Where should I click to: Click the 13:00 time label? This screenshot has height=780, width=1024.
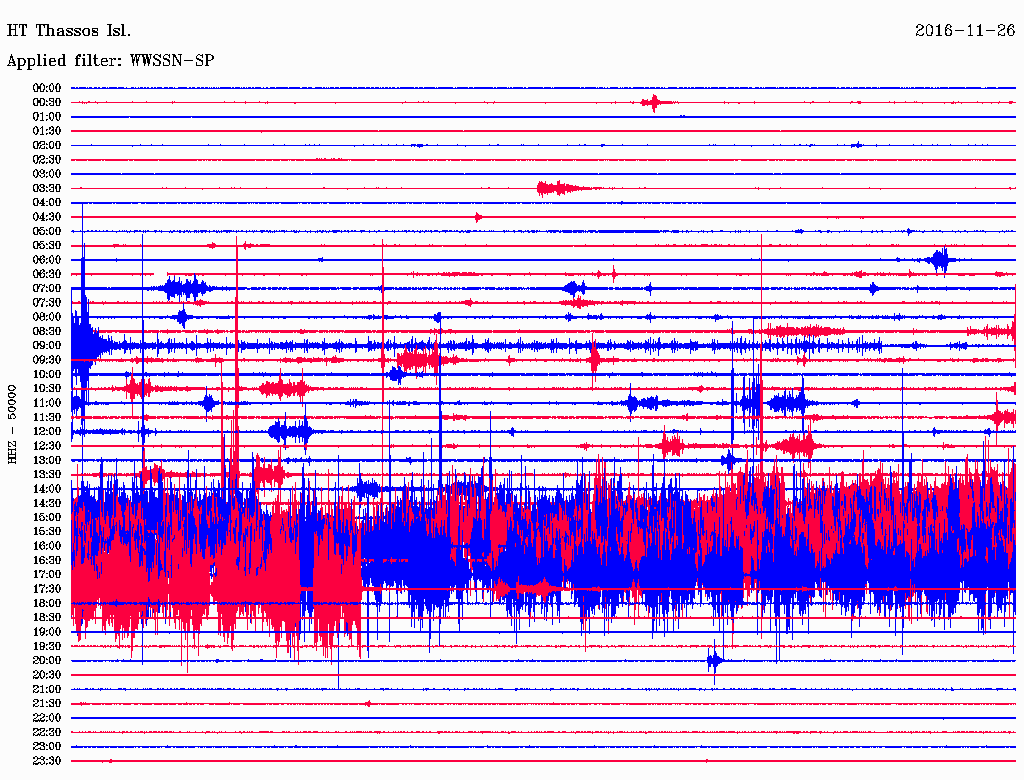(x=47, y=461)
